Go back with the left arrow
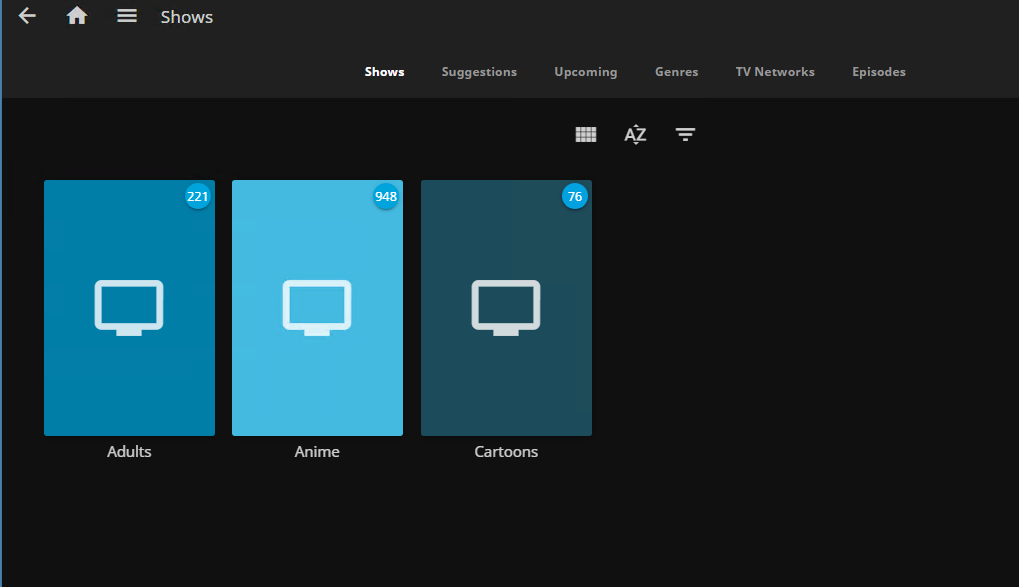The width and height of the screenshot is (1019, 587). (27, 16)
